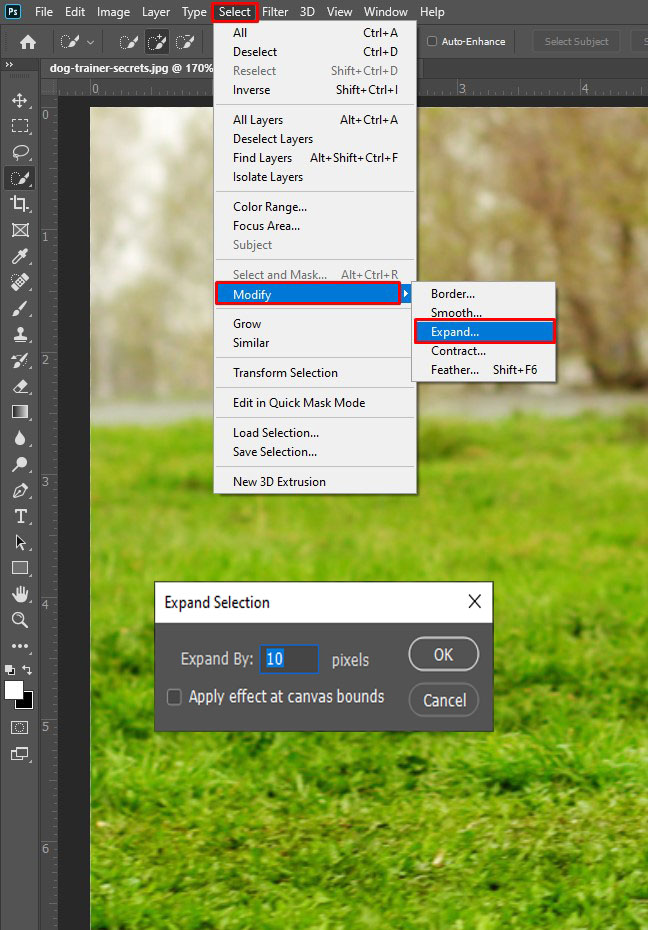Reset default foreground and background colors

pos(10,670)
